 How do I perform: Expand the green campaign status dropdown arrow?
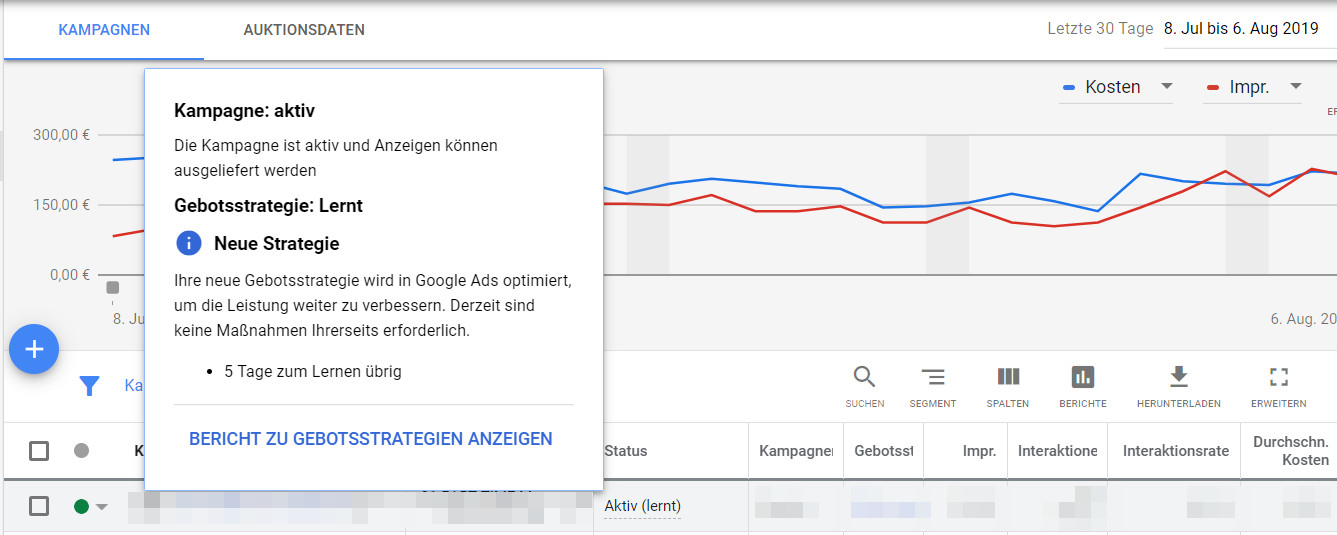point(101,507)
